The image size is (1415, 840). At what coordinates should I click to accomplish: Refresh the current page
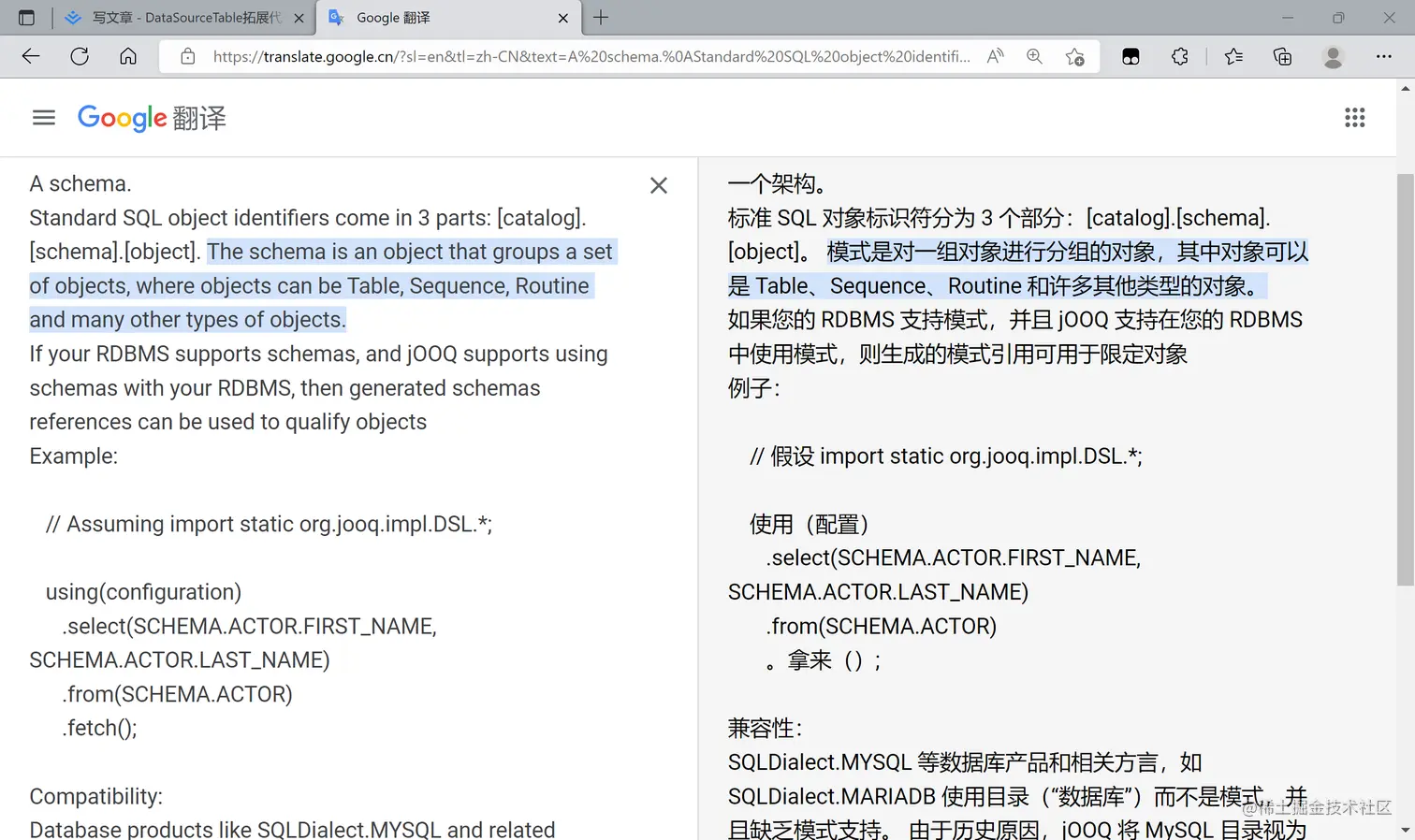pyautogui.click(x=80, y=56)
